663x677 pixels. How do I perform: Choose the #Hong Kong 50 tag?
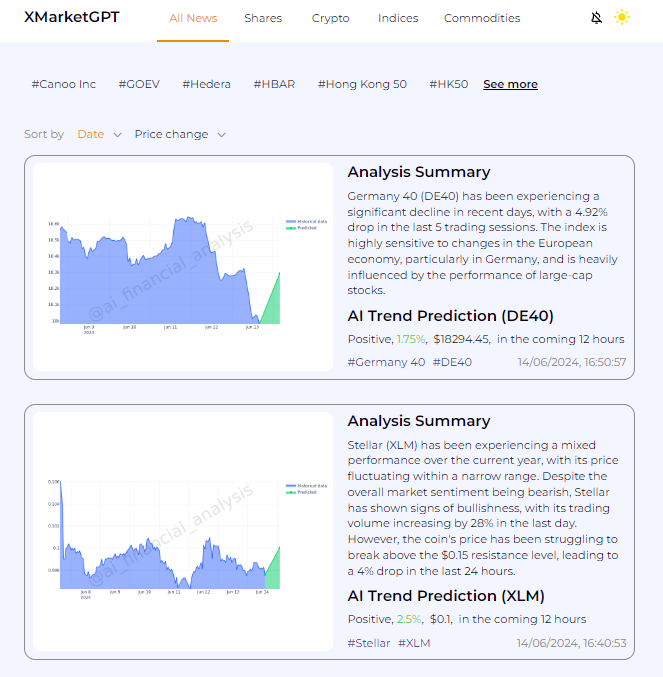point(362,84)
